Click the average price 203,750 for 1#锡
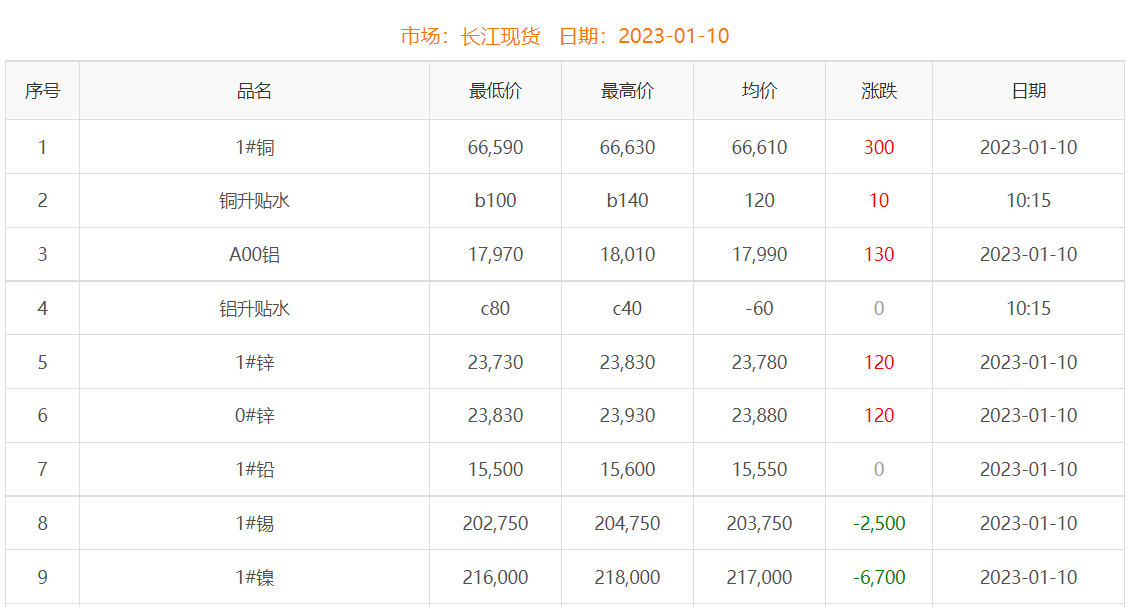The image size is (1131, 607). [758, 523]
